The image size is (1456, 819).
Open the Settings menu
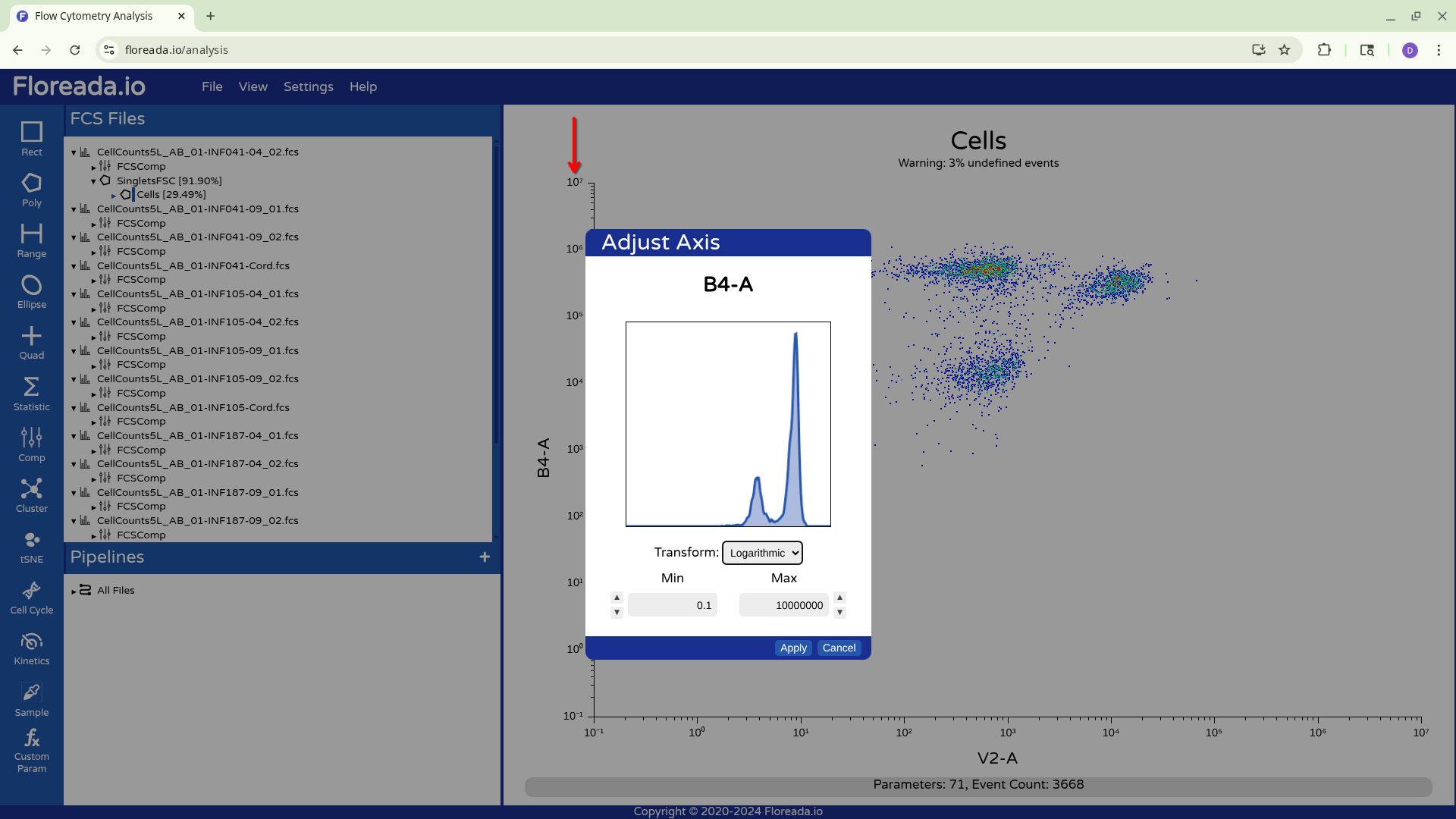coord(308,86)
